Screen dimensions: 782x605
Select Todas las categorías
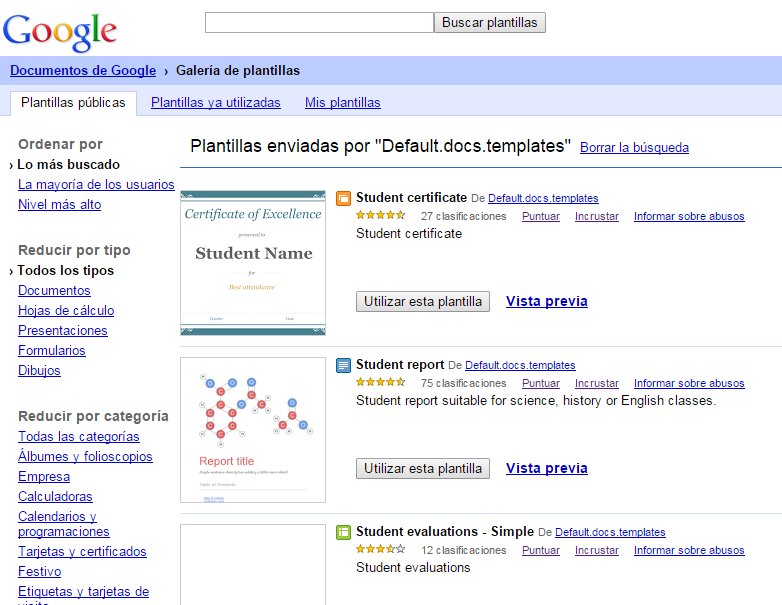click(79, 436)
